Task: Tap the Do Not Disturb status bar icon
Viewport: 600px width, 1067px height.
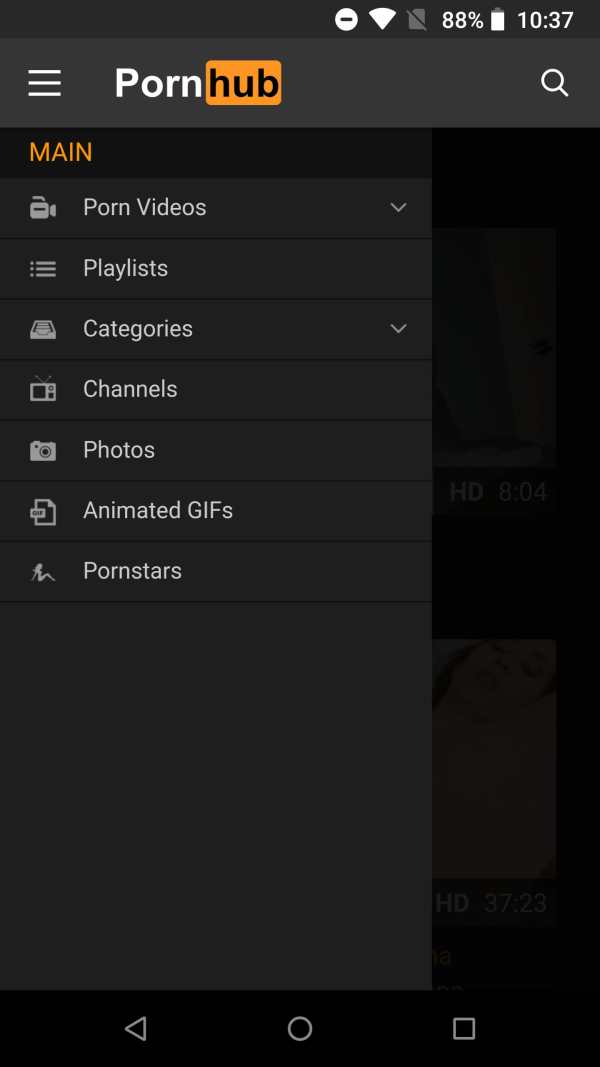Action: click(346, 20)
